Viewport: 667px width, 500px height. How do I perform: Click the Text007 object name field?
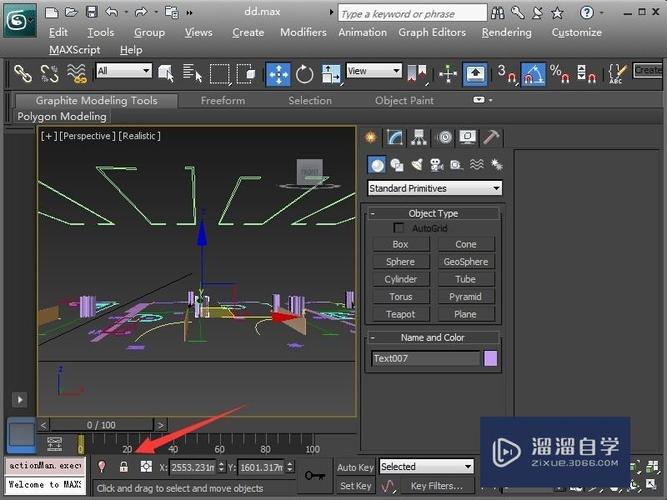425,358
